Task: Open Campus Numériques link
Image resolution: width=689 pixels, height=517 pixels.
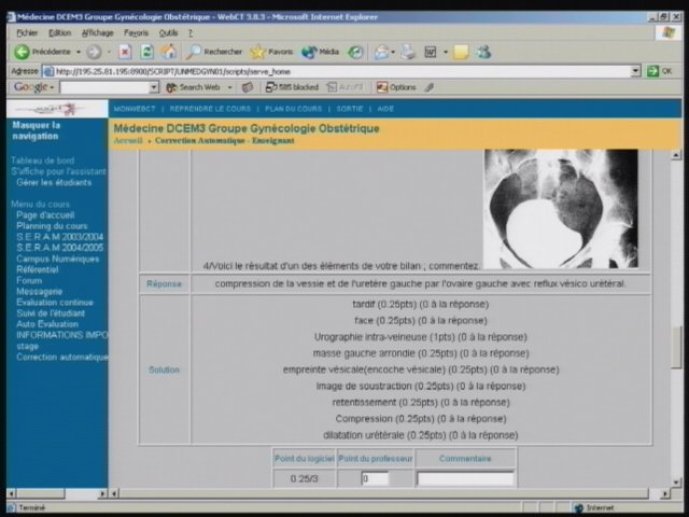Action: point(58,259)
